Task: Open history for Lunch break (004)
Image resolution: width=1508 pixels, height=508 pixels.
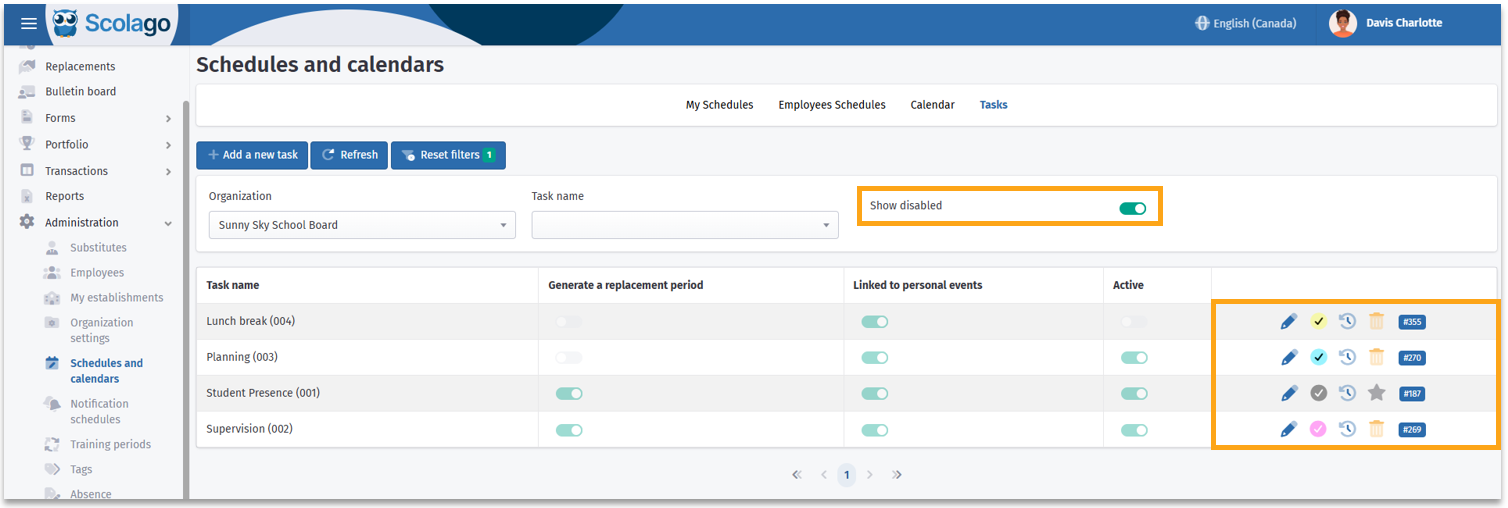Action: coord(1348,321)
